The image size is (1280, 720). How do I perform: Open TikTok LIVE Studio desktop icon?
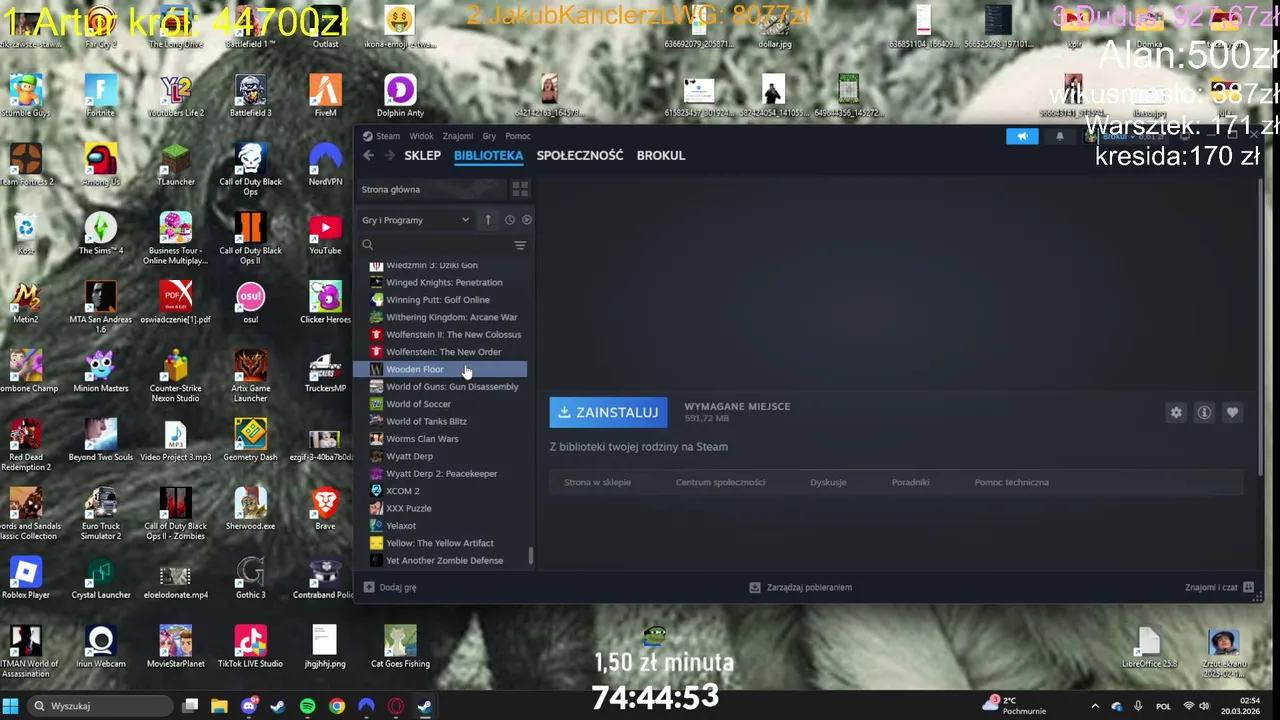250,647
